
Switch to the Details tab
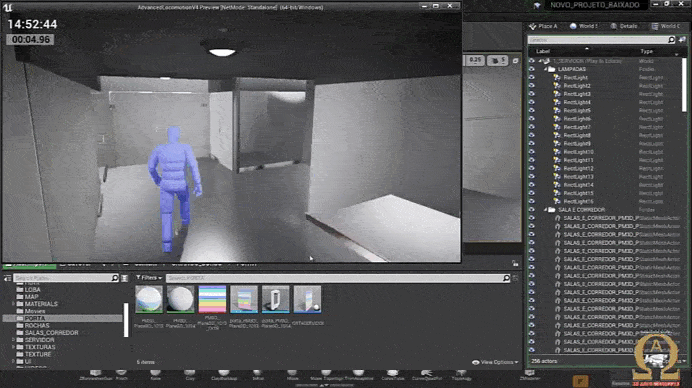point(624,26)
